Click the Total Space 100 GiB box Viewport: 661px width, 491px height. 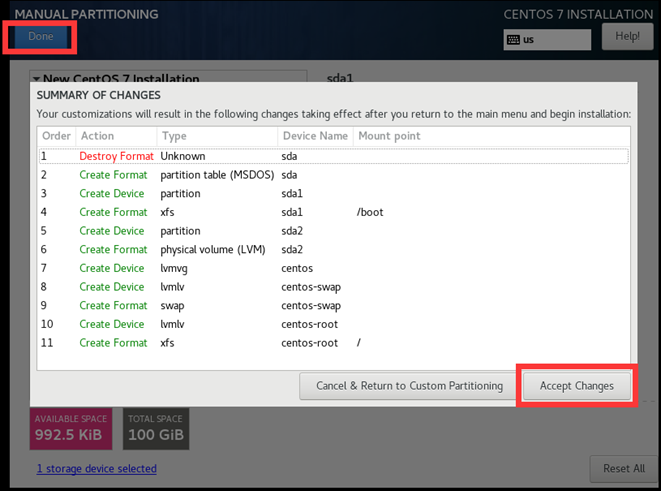(156, 429)
